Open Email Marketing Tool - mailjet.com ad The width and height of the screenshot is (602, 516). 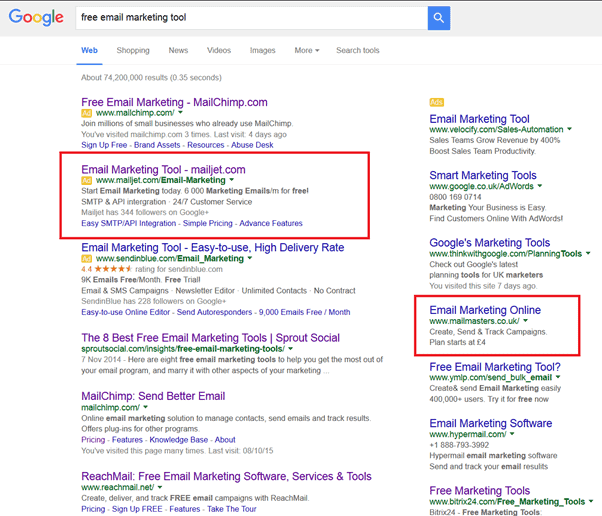click(x=163, y=169)
